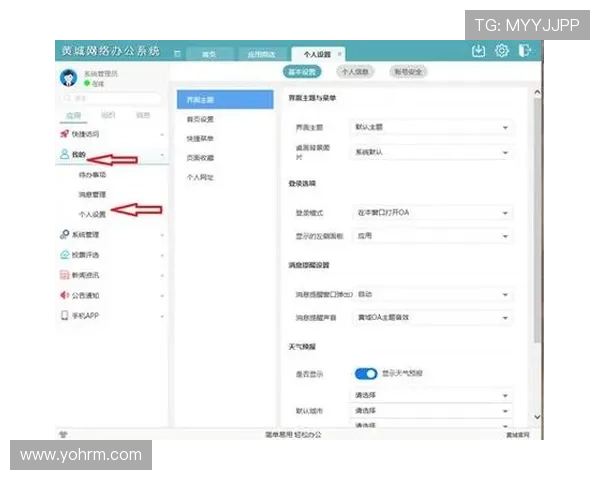This screenshot has height=480, width=600.
Task: Switch to the 首页 top tab
Action: coord(209,54)
